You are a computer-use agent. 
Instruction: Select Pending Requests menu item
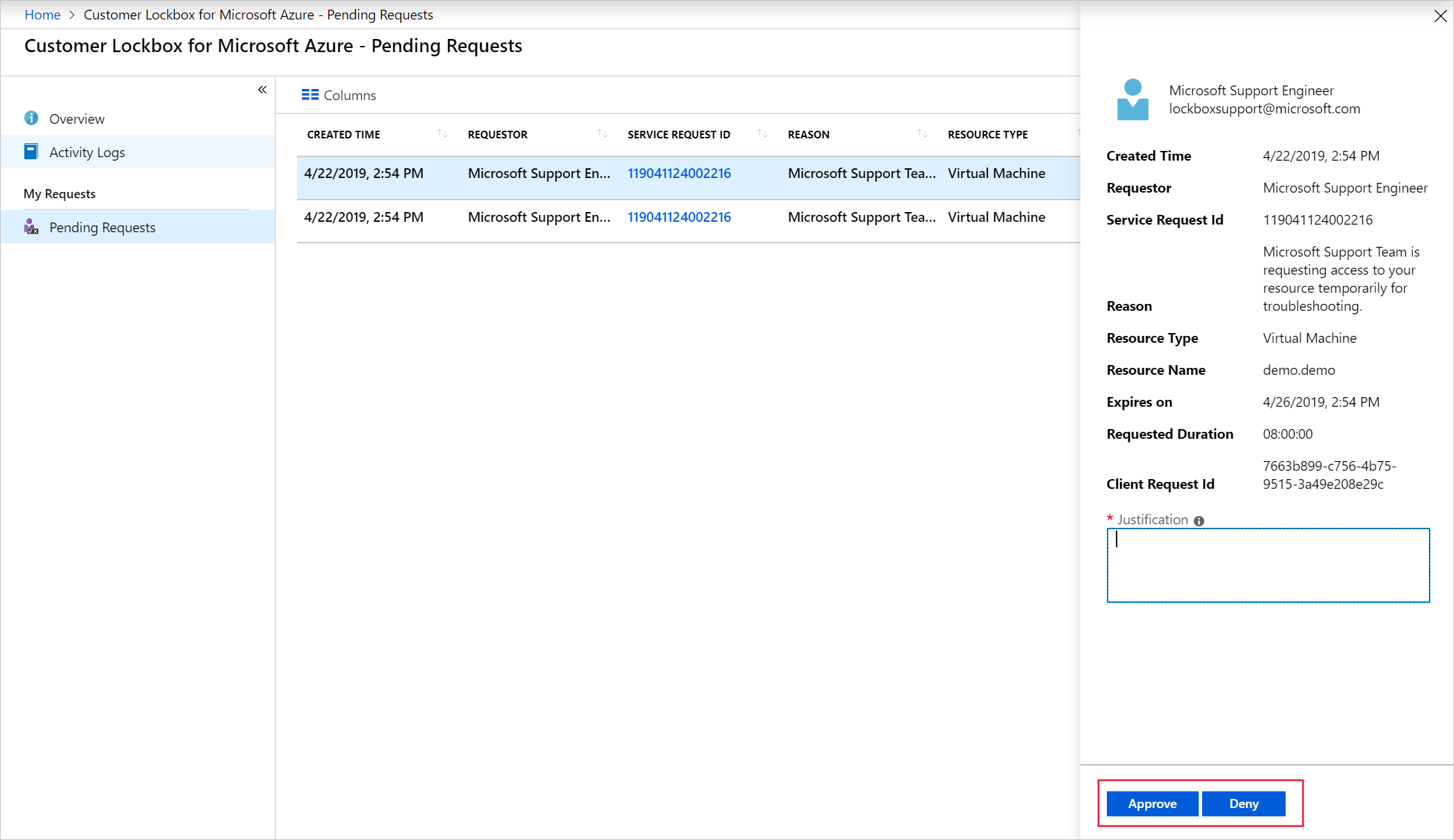tap(102, 227)
